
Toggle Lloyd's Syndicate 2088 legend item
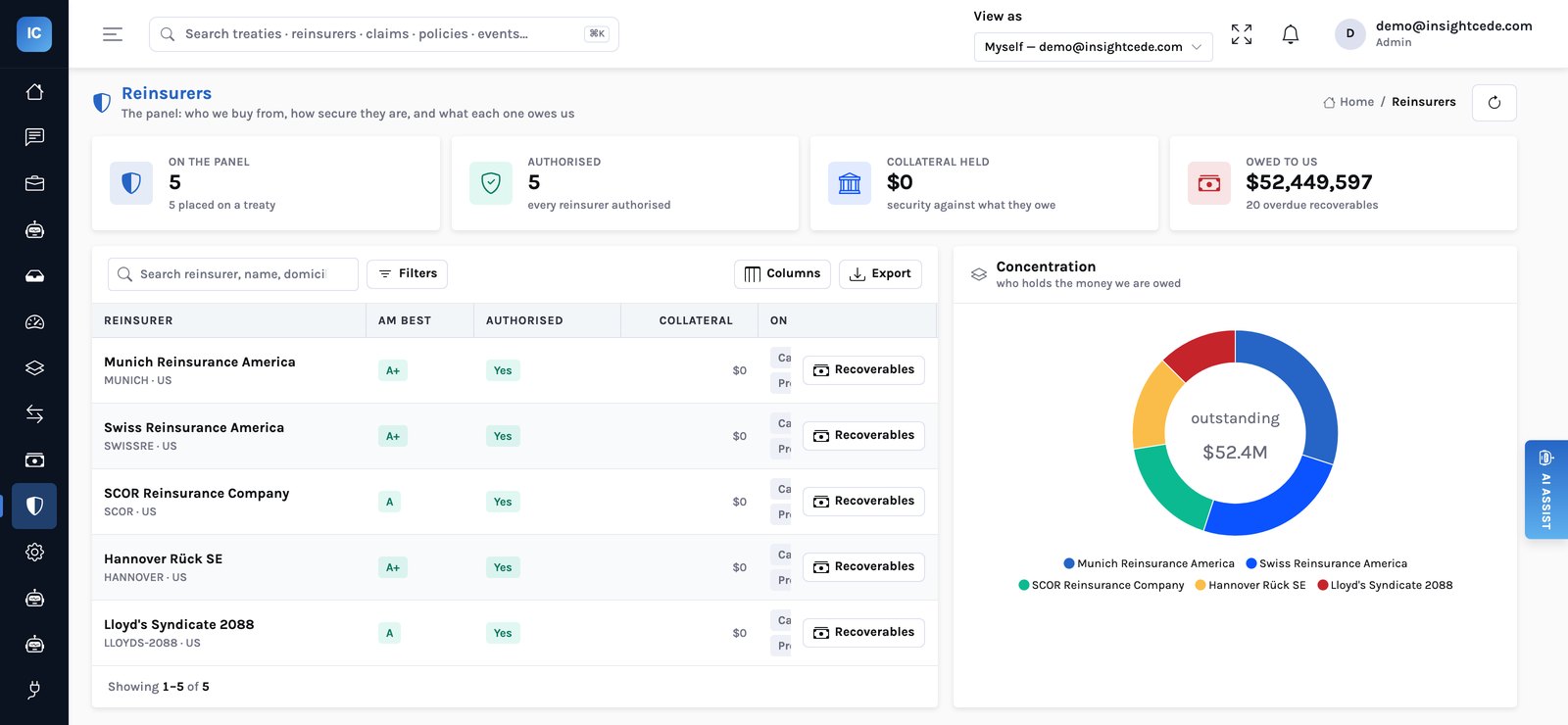click(1385, 585)
